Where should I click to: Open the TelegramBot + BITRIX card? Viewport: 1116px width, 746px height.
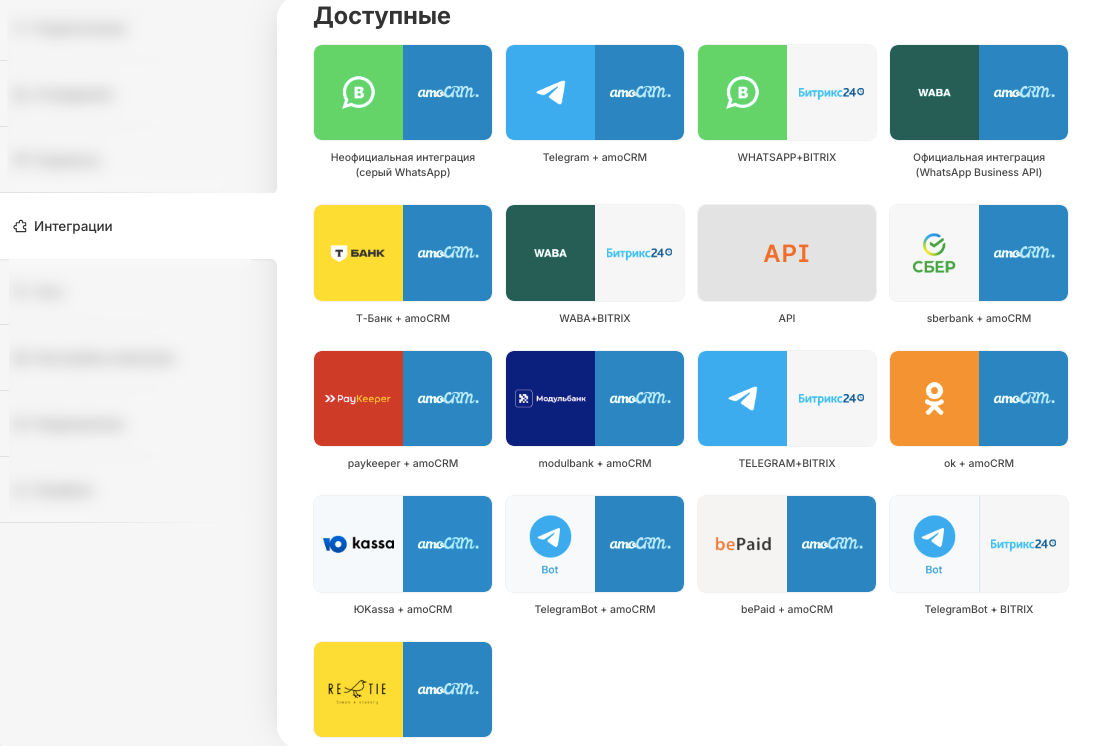(979, 544)
